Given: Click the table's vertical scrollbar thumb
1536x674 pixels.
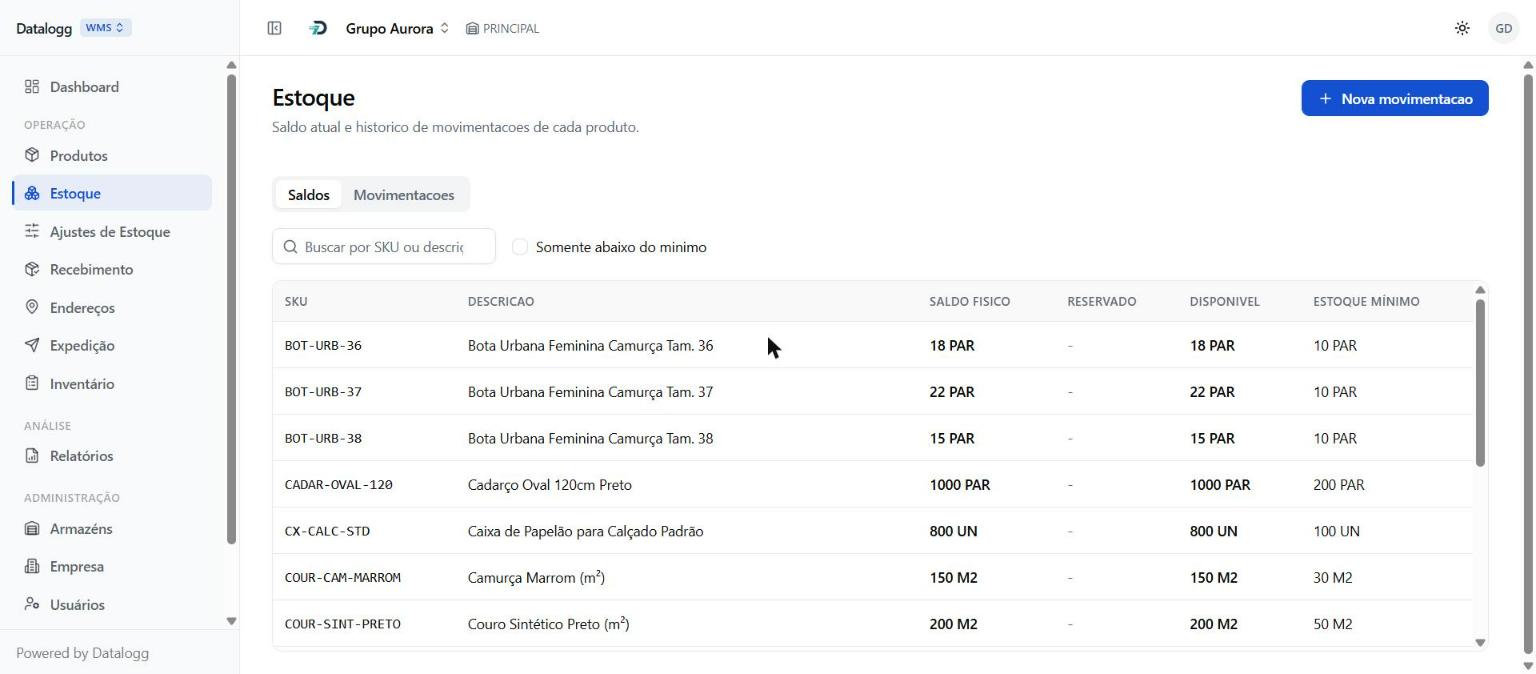Looking at the screenshot, I should [1480, 382].
